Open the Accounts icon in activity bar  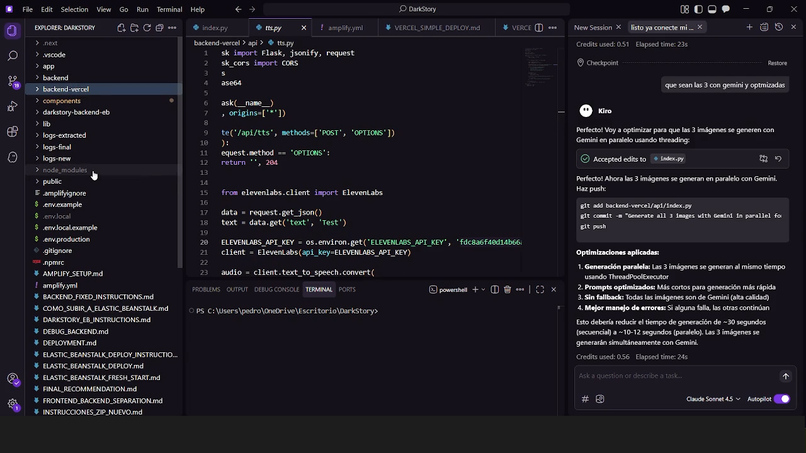point(12,379)
